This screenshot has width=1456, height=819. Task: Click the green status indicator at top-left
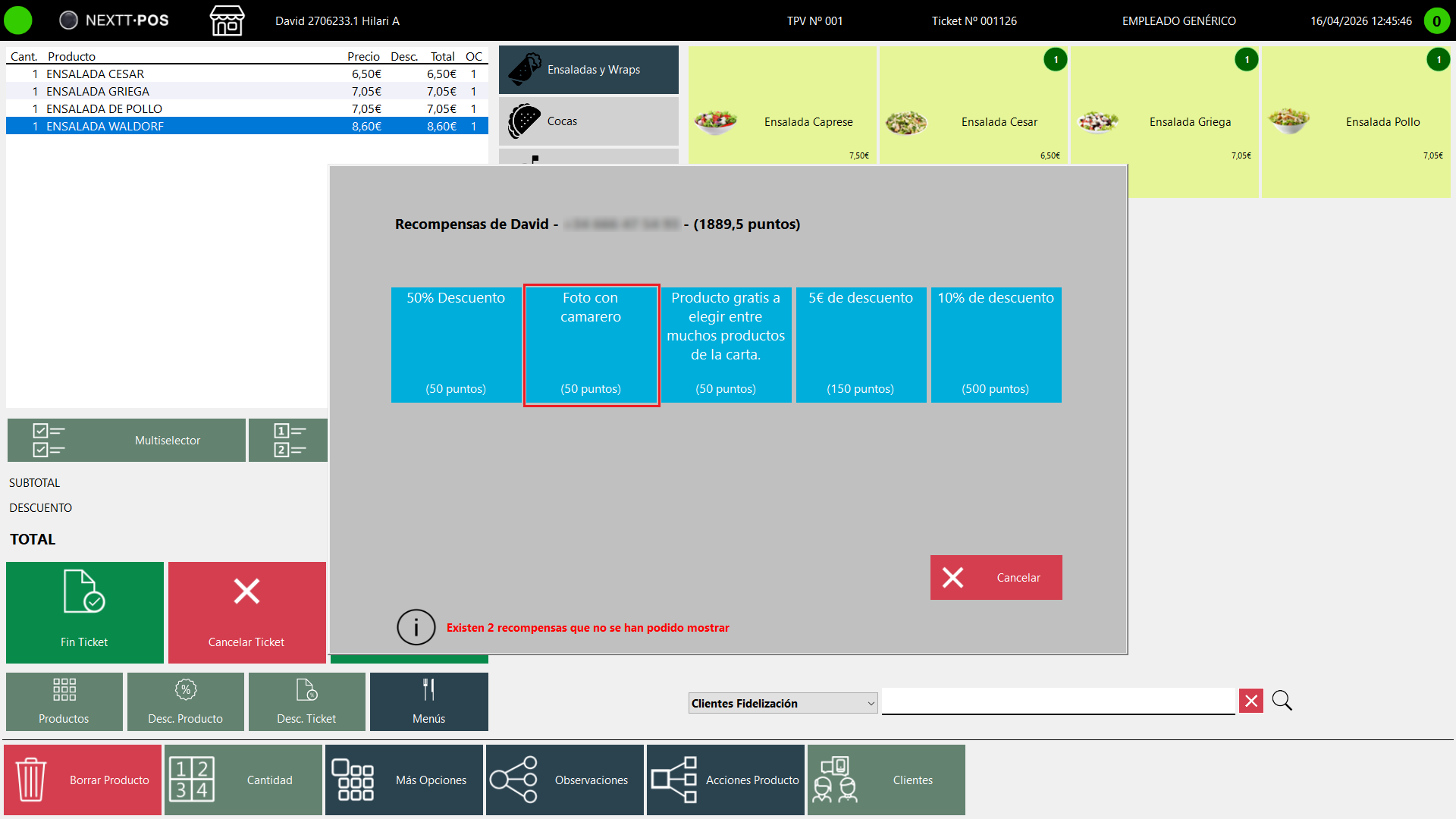point(18,20)
